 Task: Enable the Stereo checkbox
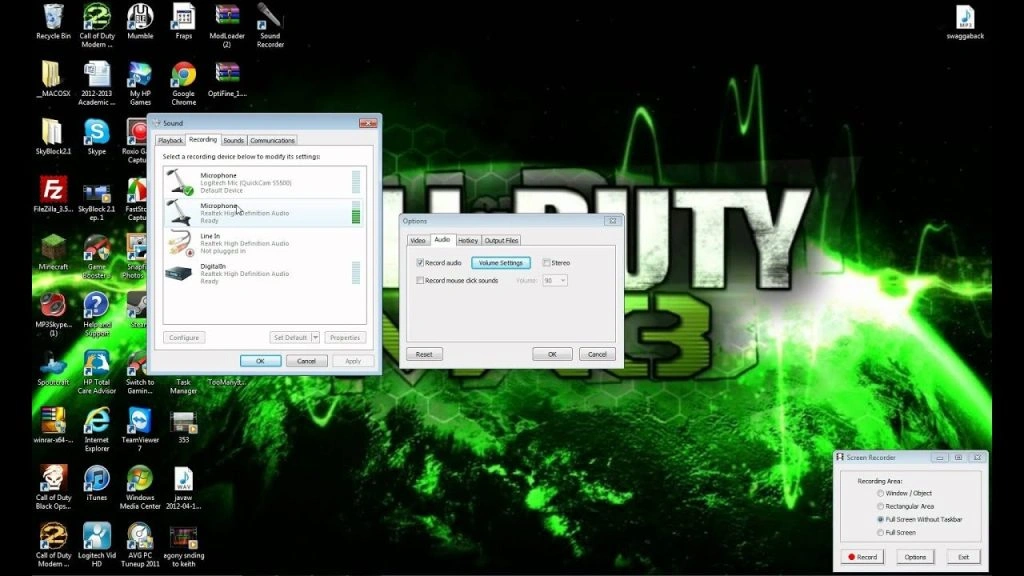(547, 263)
